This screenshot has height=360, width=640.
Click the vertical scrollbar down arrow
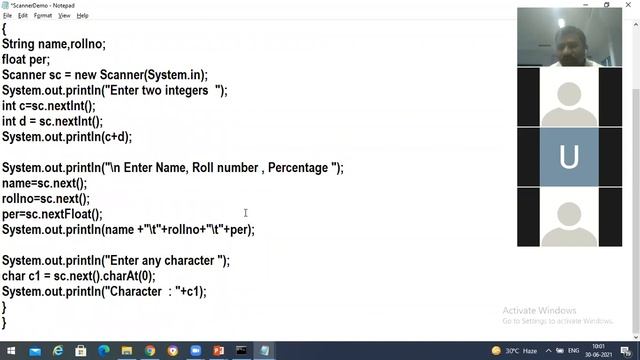636,337
